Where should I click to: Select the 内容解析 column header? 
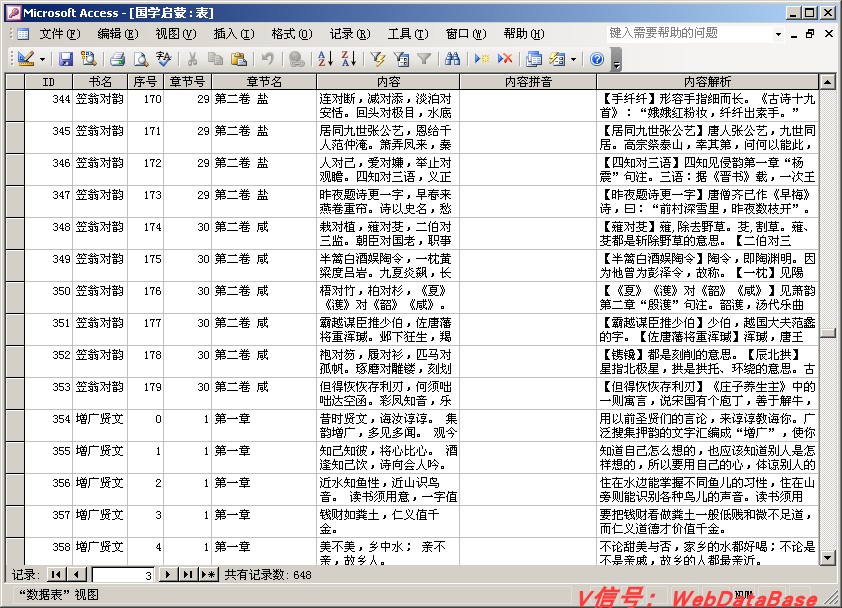[708, 82]
